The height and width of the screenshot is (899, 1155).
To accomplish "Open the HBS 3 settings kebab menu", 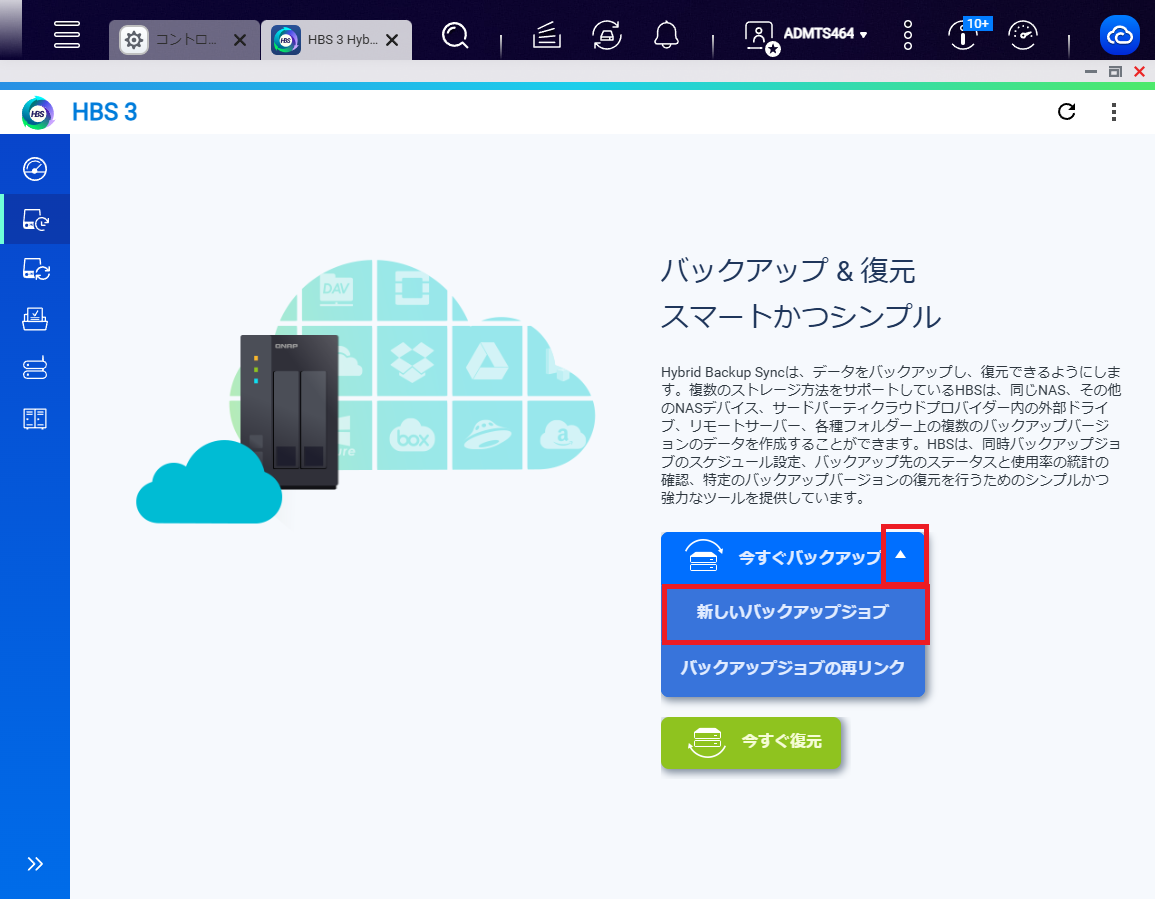I will (x=1114, y=111).
